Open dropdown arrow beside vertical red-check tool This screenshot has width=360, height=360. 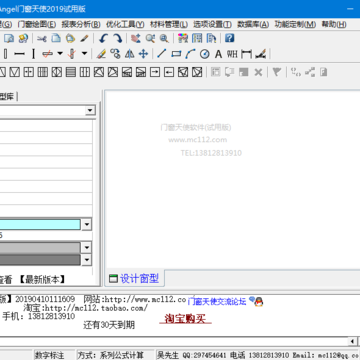point(84,53)
